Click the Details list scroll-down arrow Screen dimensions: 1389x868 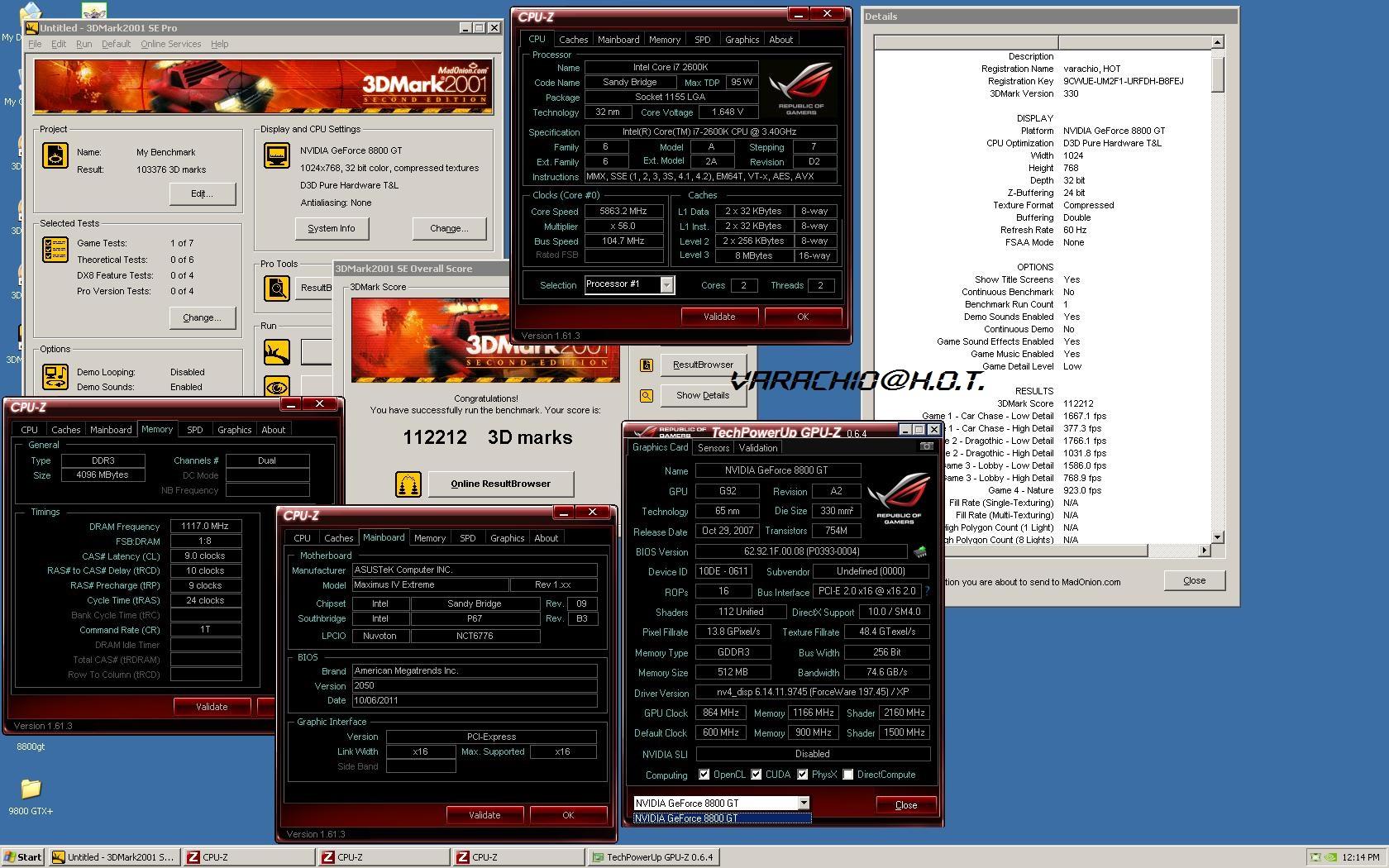tap(1217, 537)
